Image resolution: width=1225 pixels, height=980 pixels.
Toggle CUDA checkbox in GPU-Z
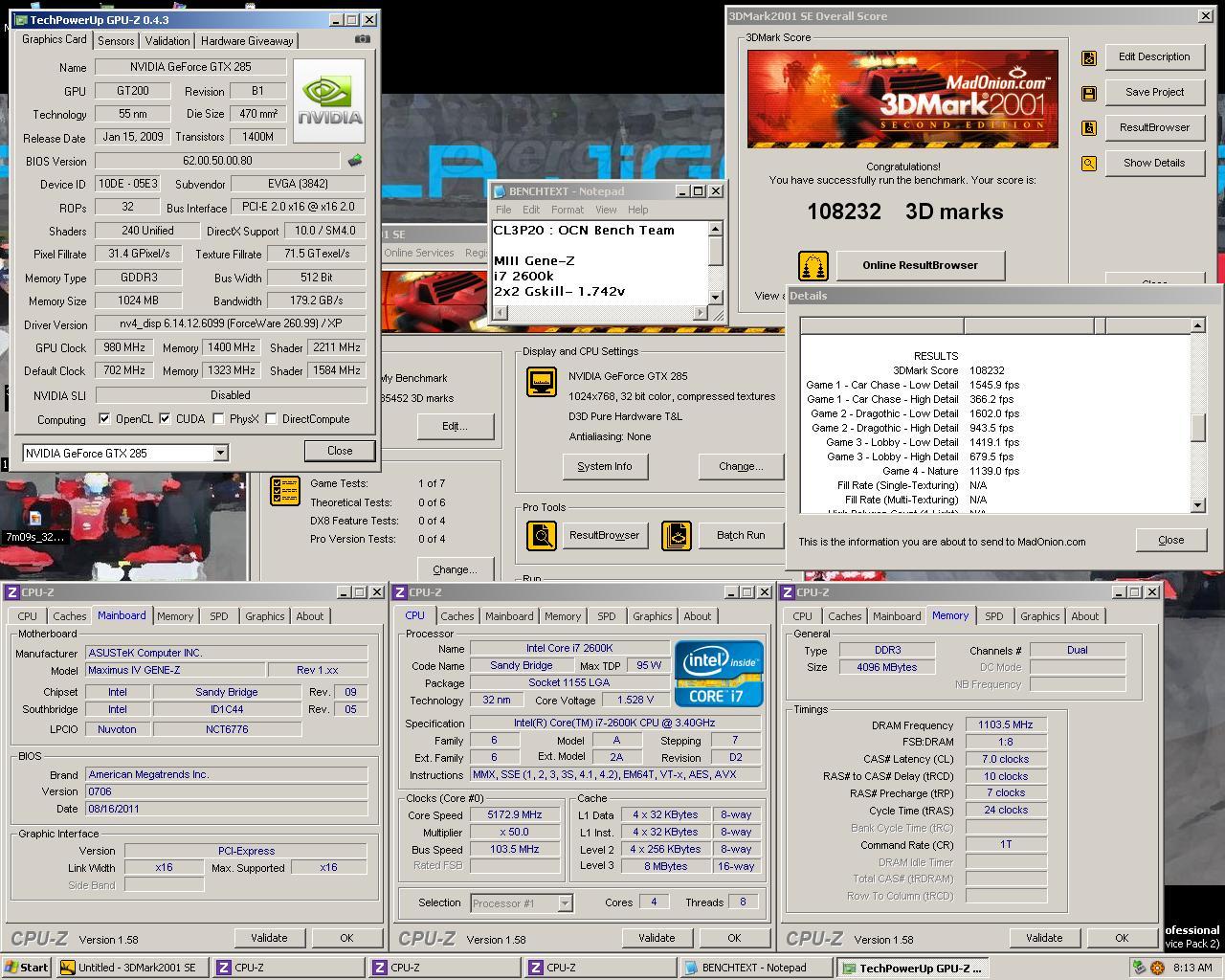165,419
